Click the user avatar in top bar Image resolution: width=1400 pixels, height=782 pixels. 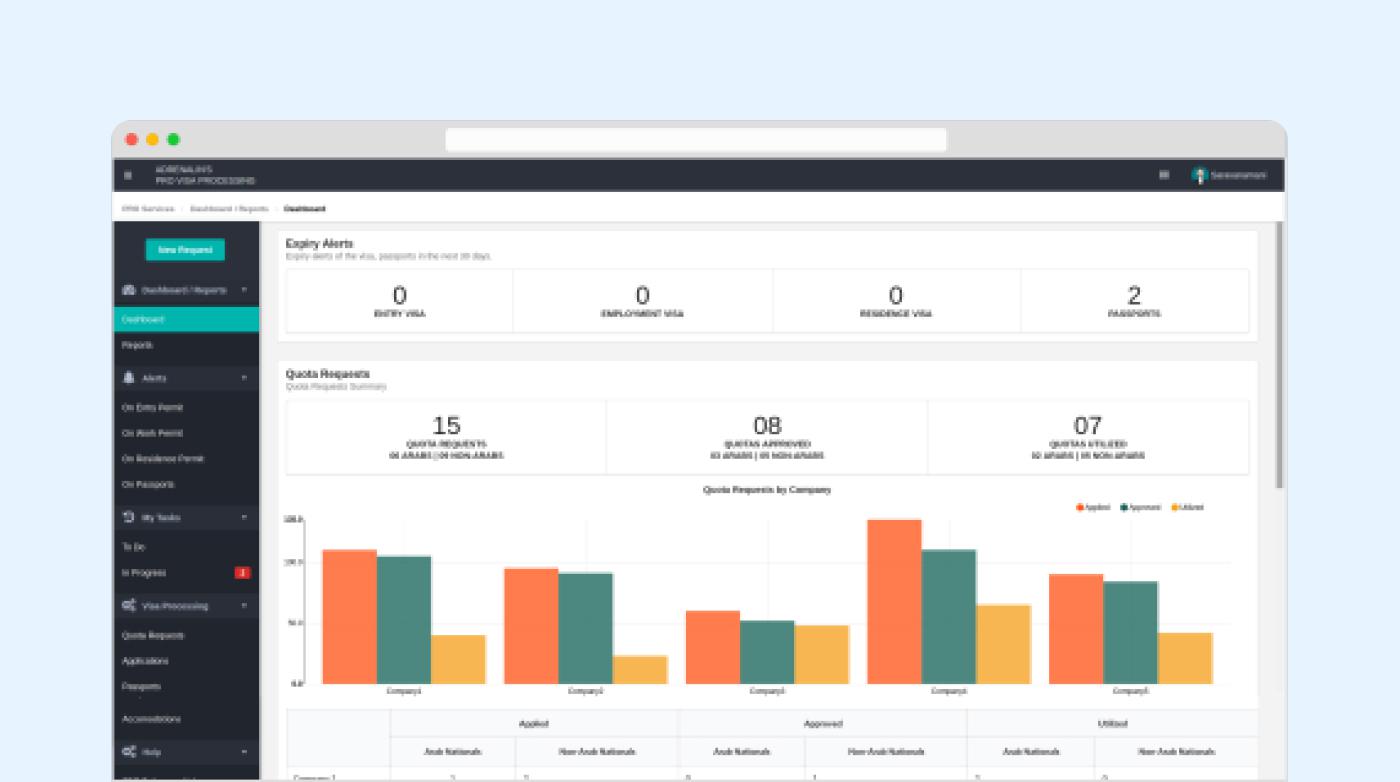tap(1200, 175)
